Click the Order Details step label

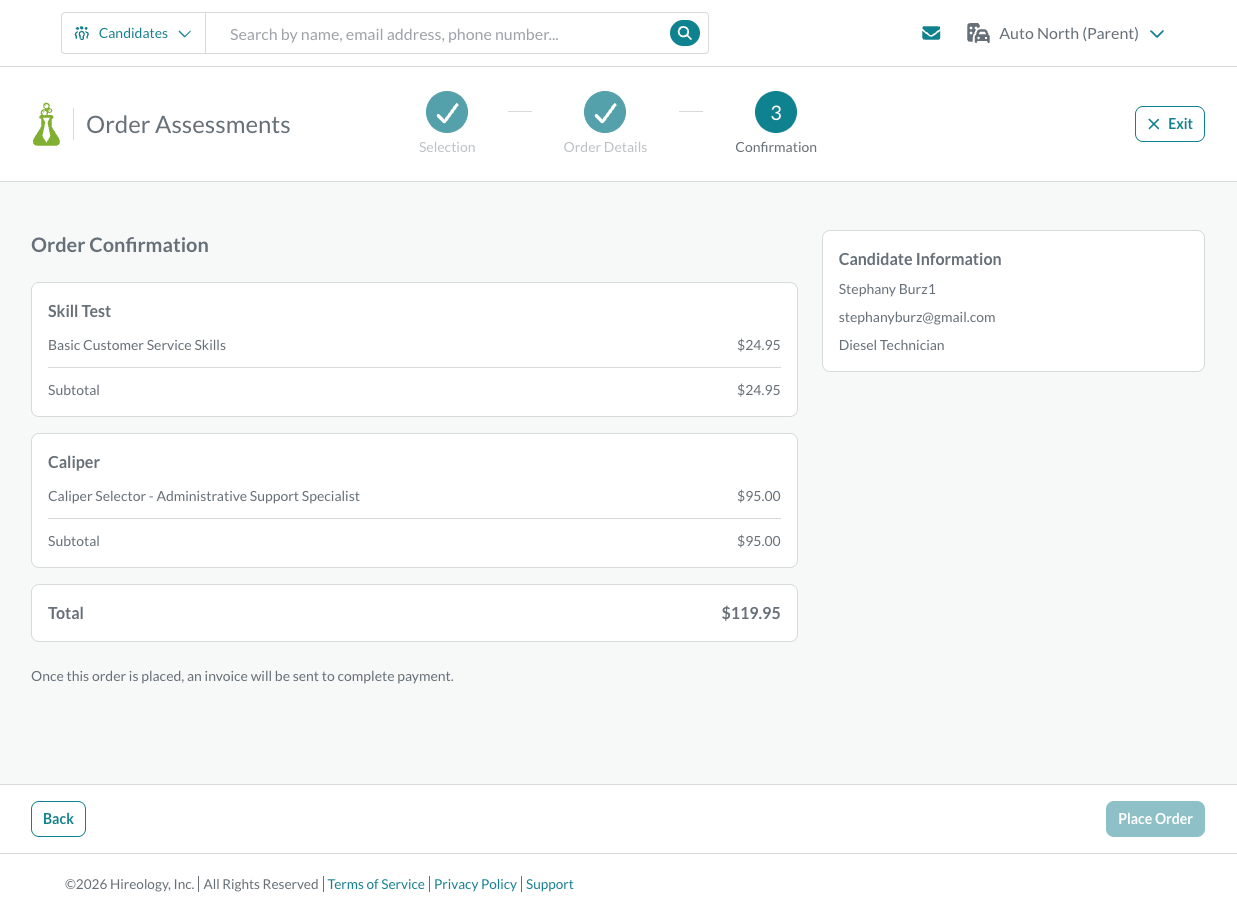click(x=605, y=147)
